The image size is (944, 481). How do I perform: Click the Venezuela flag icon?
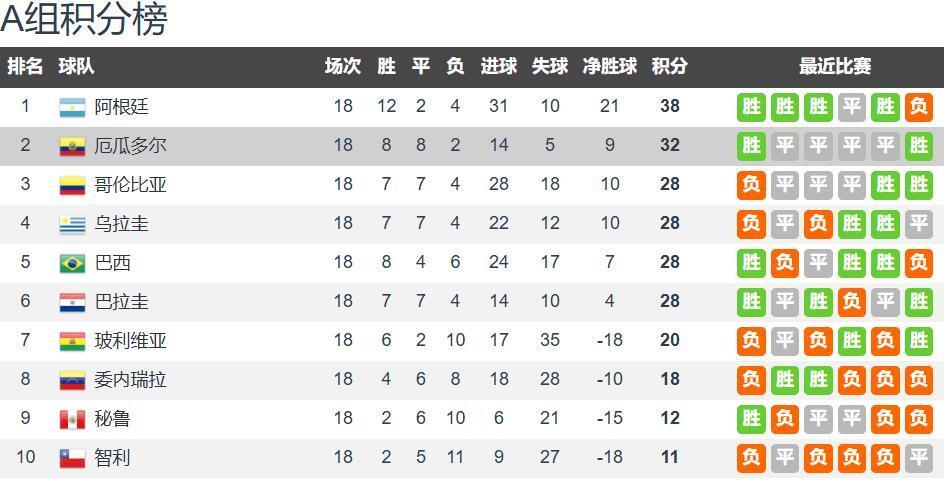[x=72, y=380]
